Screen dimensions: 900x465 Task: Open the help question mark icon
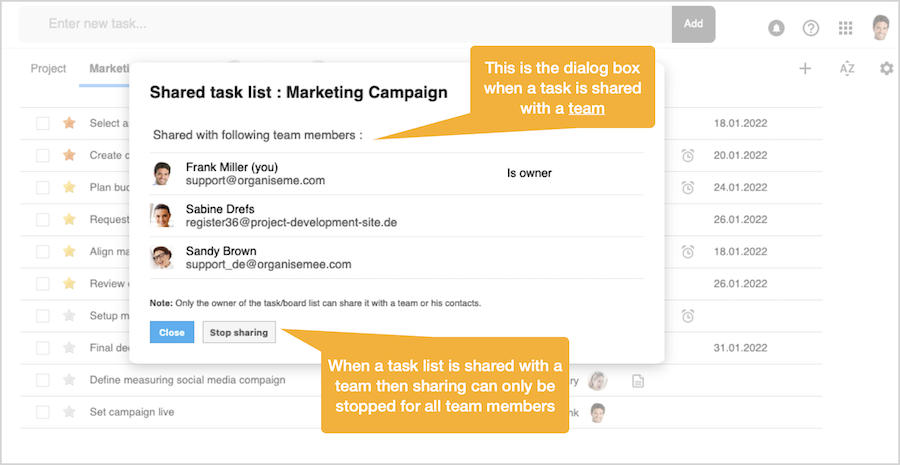click(811, 28)
